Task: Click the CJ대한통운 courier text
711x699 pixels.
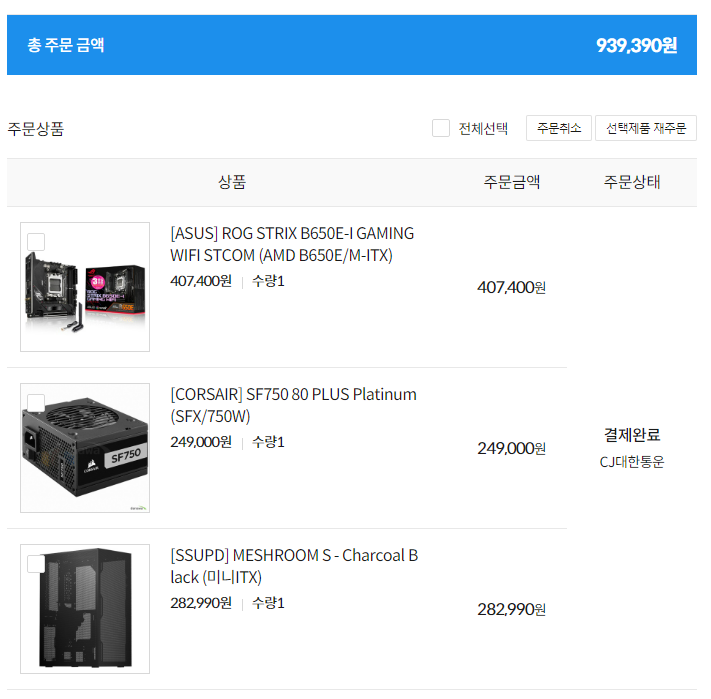Action: 632,462
